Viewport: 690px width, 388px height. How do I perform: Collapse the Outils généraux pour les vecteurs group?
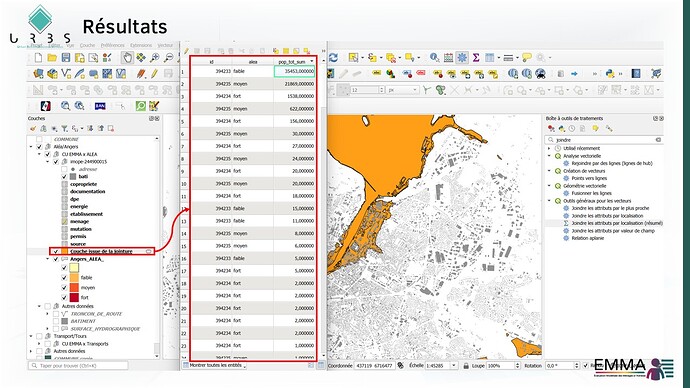tap(549, 201)
